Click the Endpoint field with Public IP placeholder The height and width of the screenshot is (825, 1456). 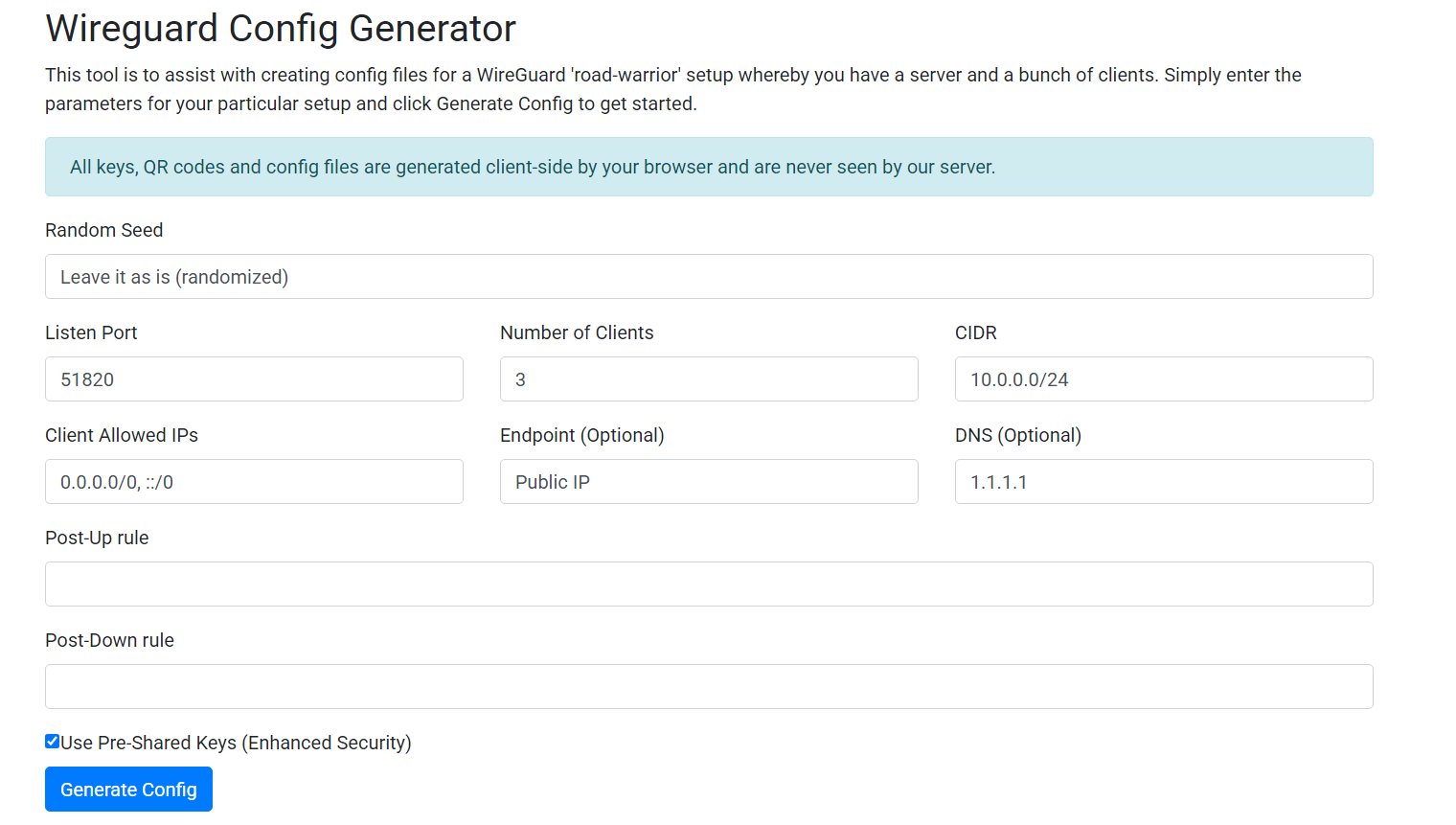tap(709, 482)
